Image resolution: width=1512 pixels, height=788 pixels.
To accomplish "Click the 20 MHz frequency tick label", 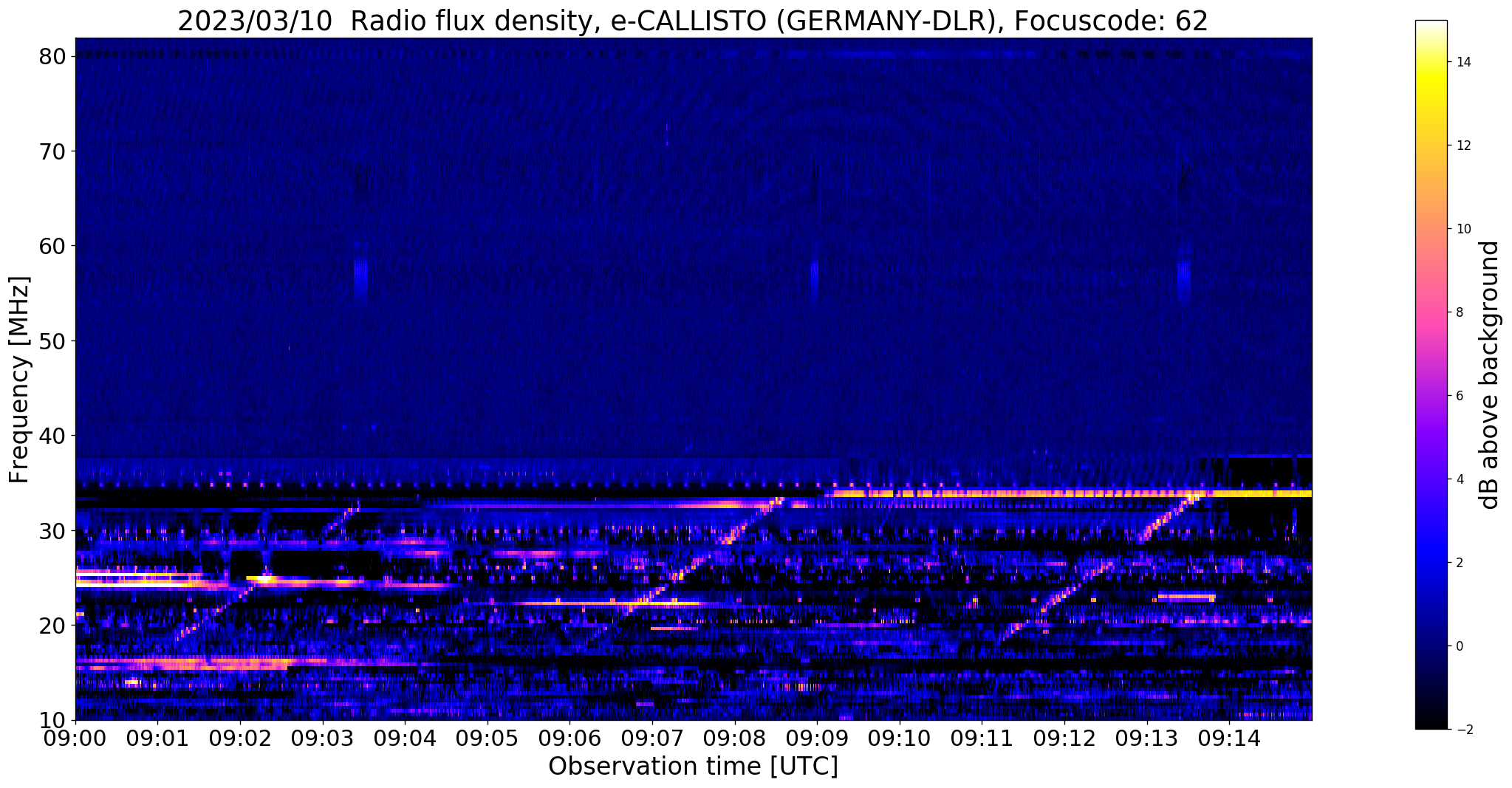I will pyautogui.click(x=53, y=626).
